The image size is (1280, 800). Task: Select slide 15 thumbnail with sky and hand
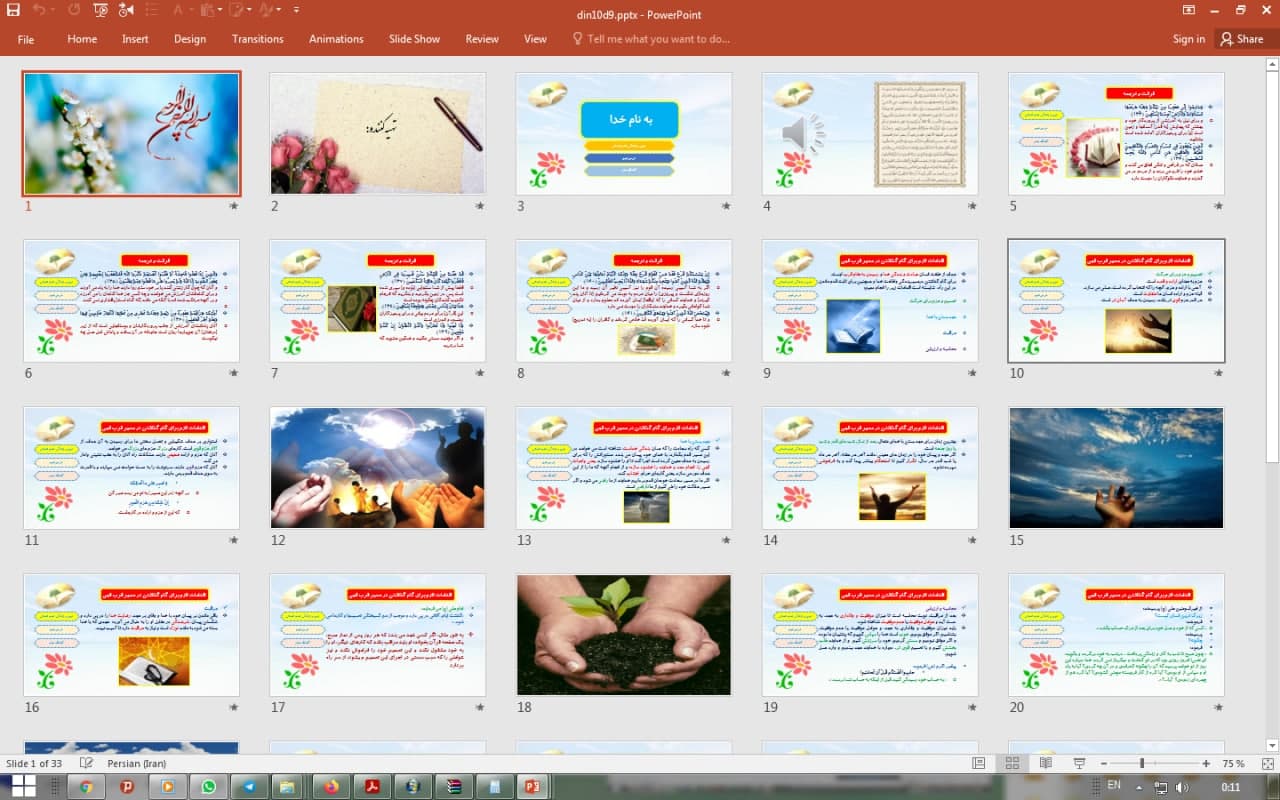coord(1116,467)
